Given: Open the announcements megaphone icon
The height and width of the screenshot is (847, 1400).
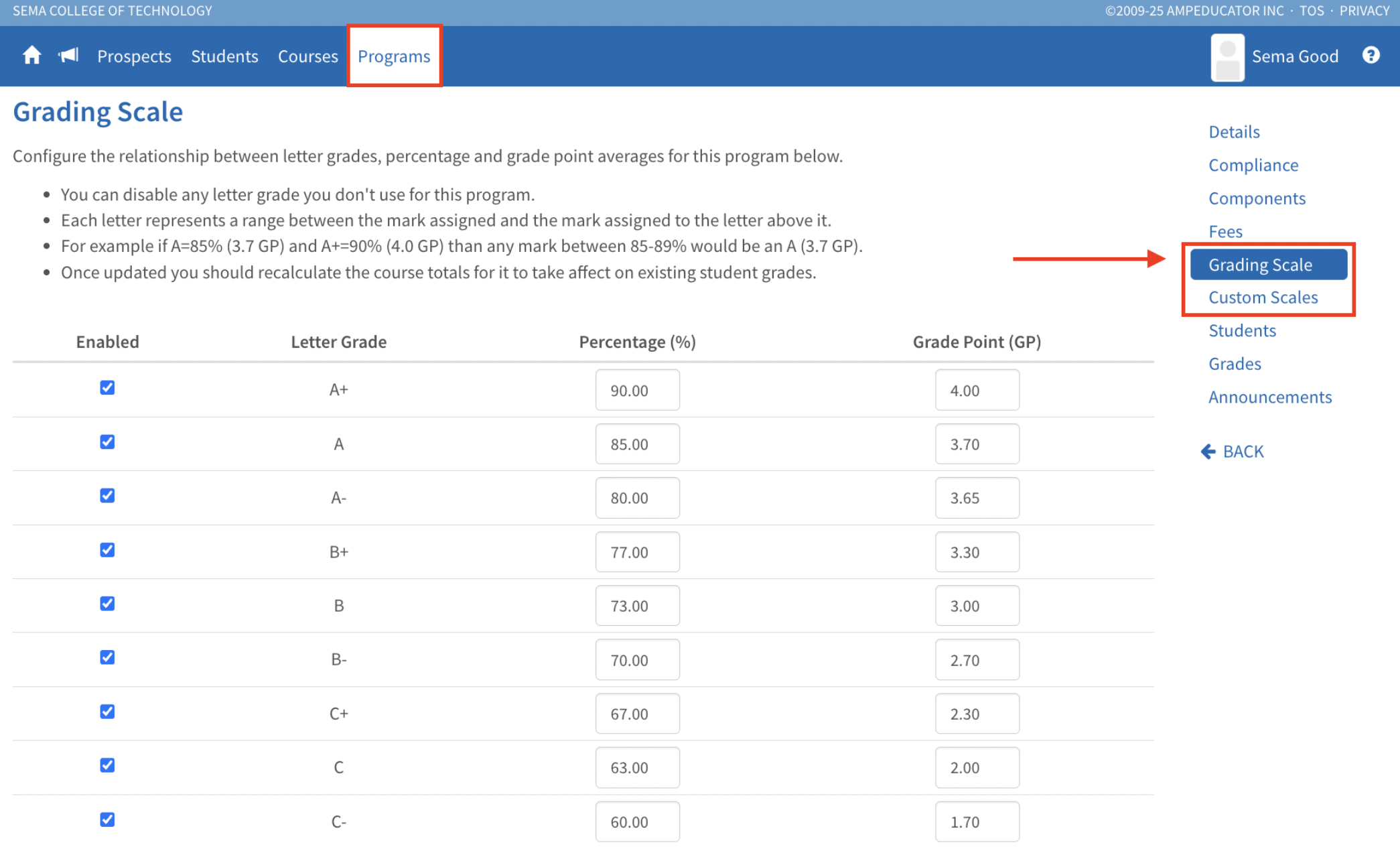Looking at the screenshot, I should [x=68, y=56].
